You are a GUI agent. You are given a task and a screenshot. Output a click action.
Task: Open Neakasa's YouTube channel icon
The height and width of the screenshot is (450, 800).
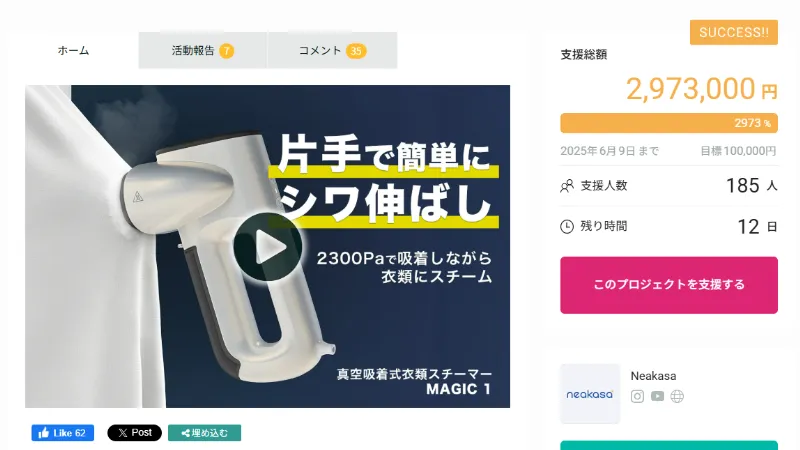[x=657, y=396]
